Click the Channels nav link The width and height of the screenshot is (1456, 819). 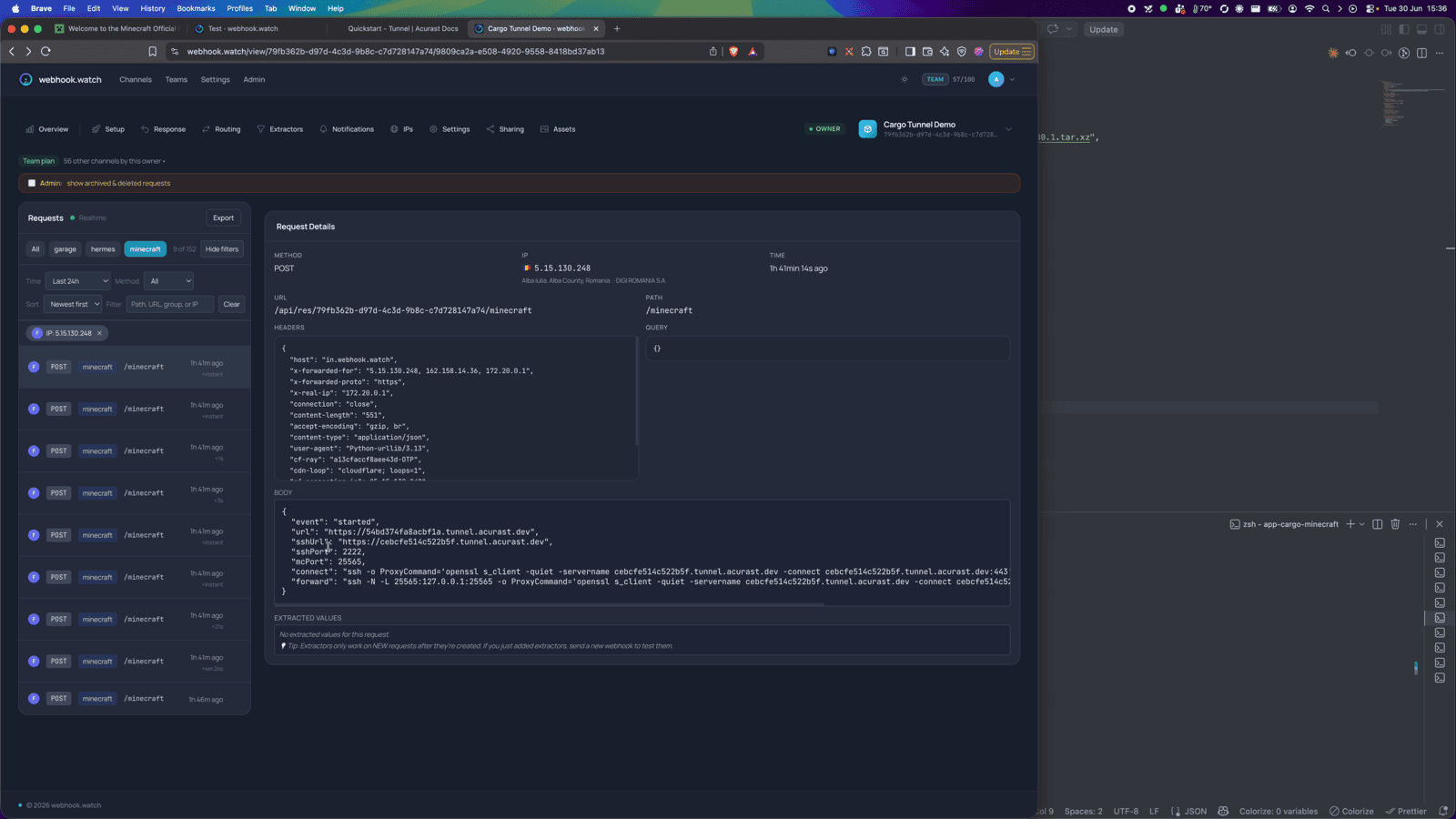(x=136, y=79)
